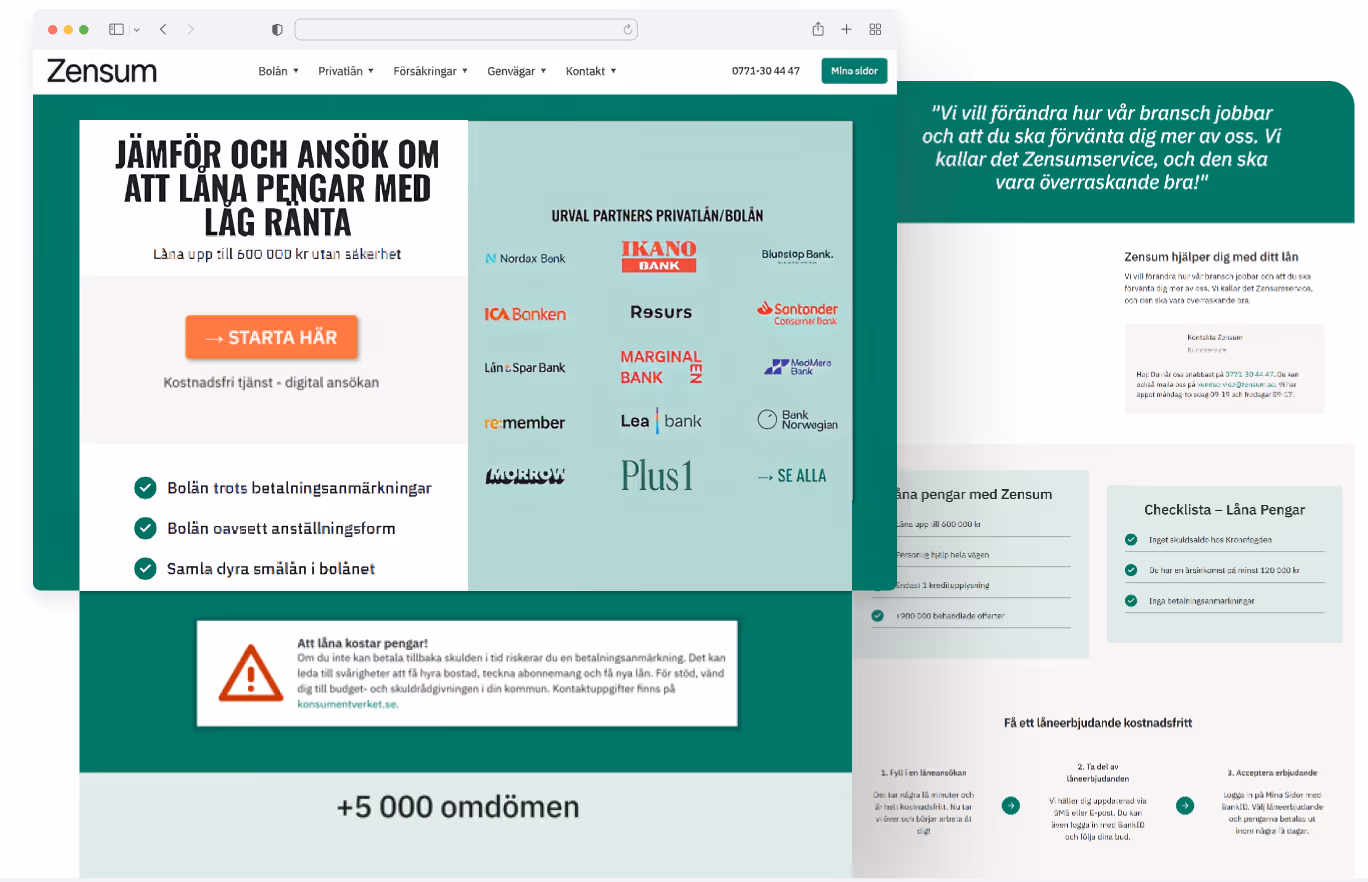Click checkmark beside Bolån trots betalningsanmärkningar

[146, 488]
